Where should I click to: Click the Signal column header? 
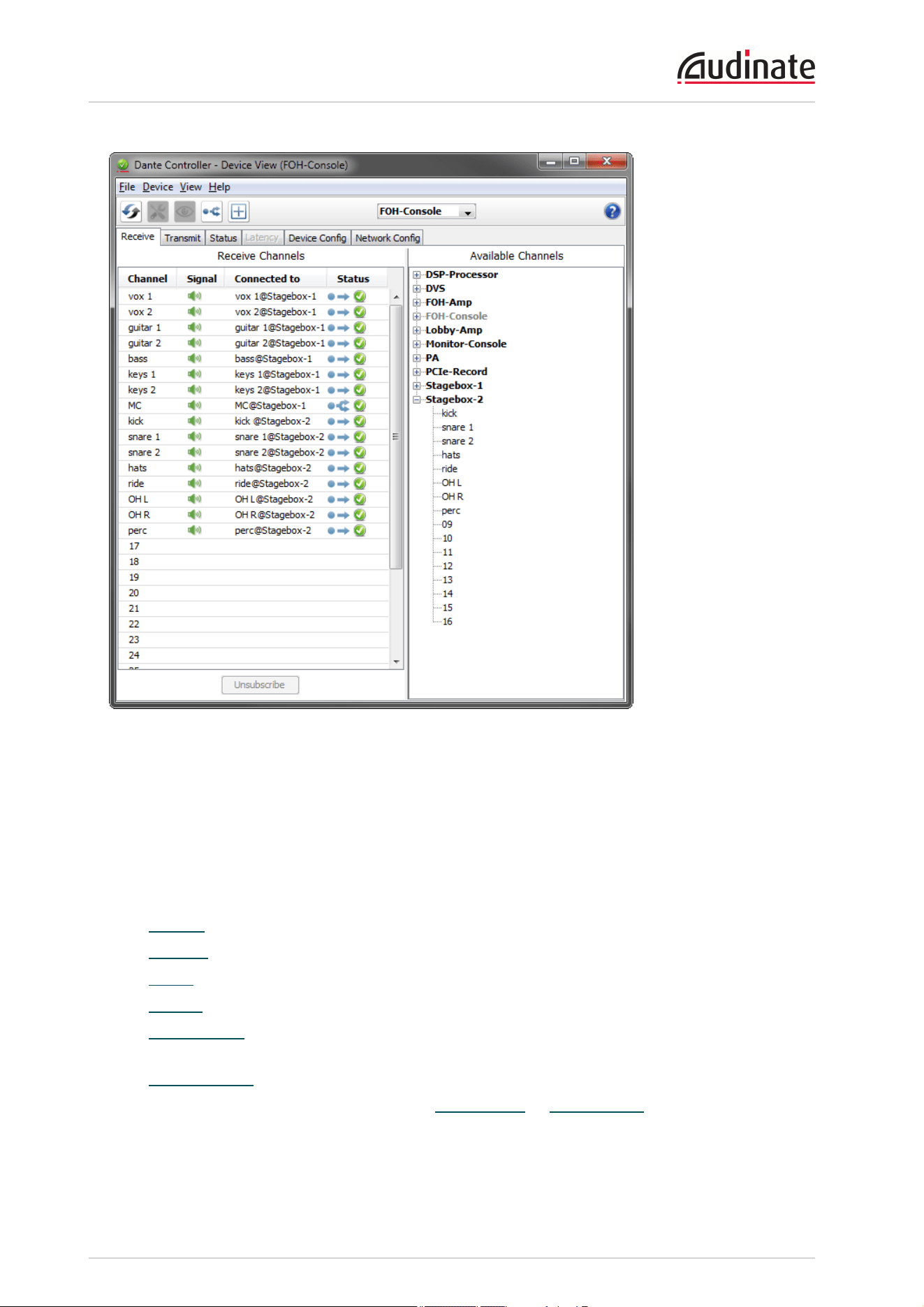tap(202, 278)
